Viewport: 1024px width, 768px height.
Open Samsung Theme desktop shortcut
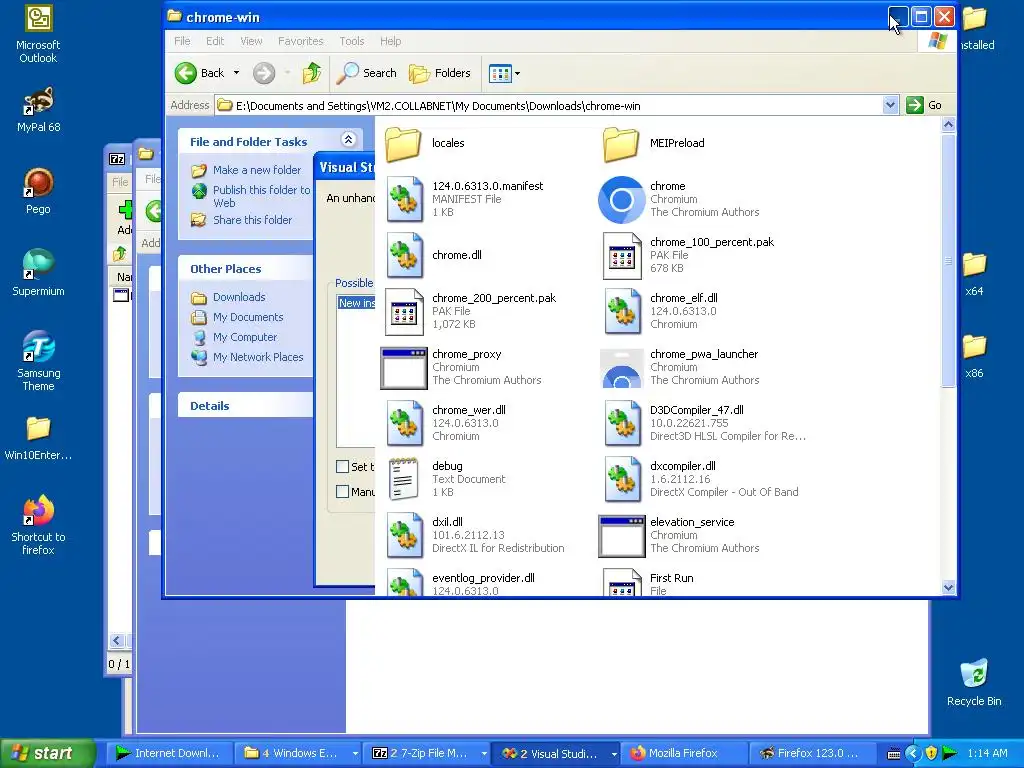38,361
